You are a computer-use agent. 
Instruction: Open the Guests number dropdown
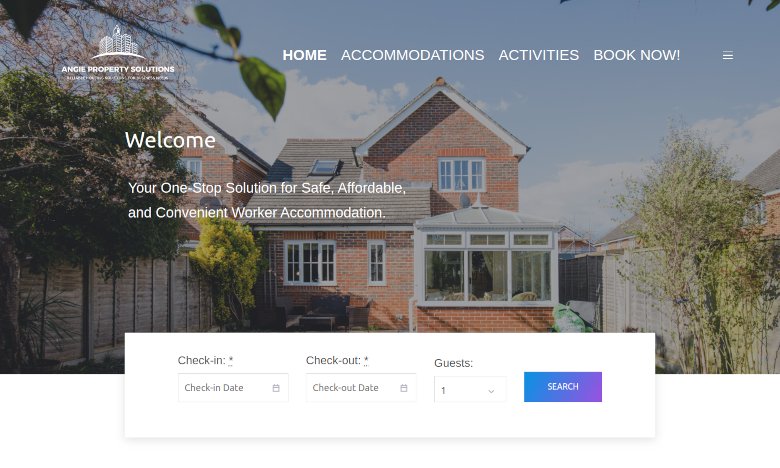[470, 389]
